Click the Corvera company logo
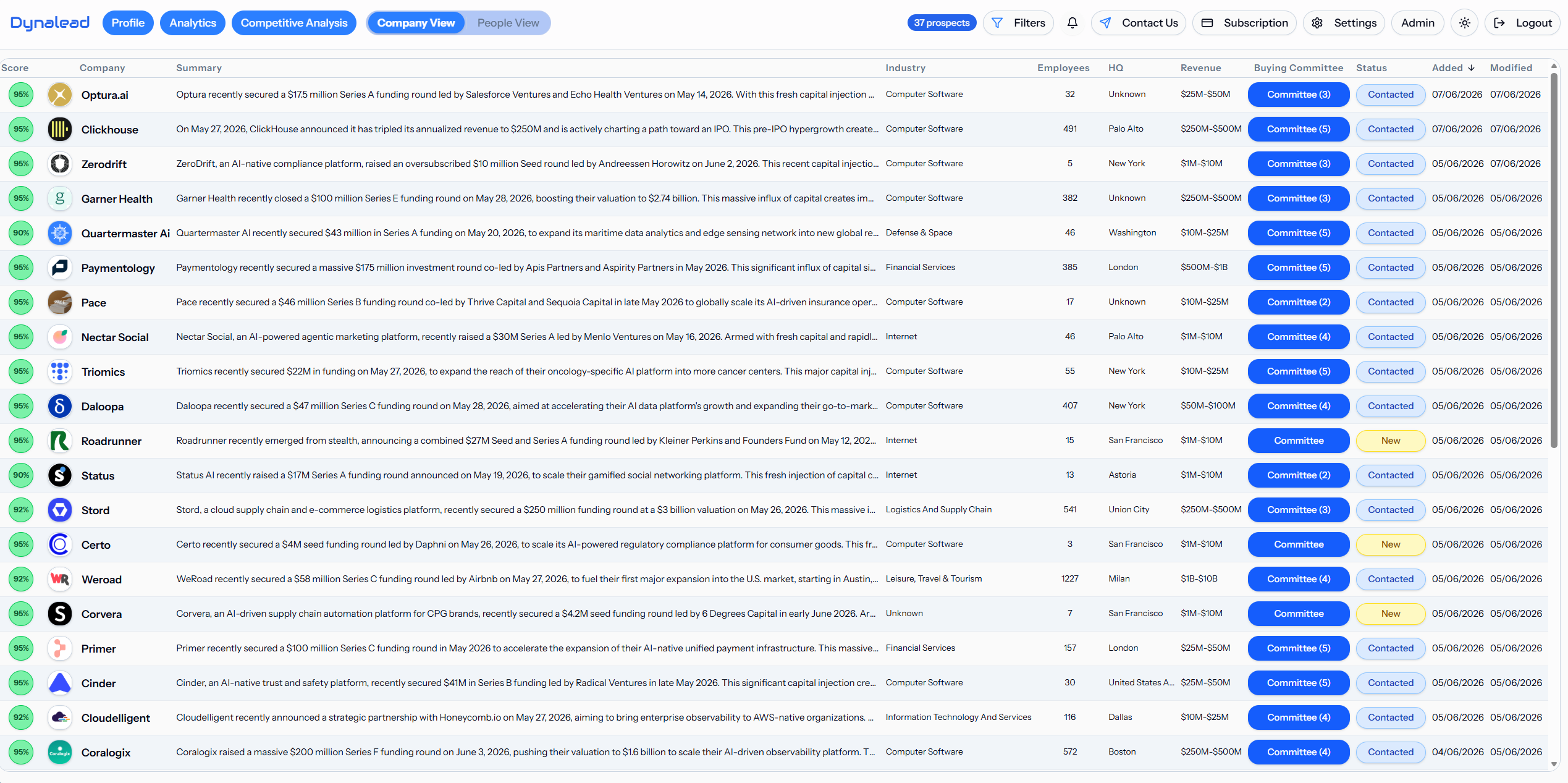 coord(60,614)
